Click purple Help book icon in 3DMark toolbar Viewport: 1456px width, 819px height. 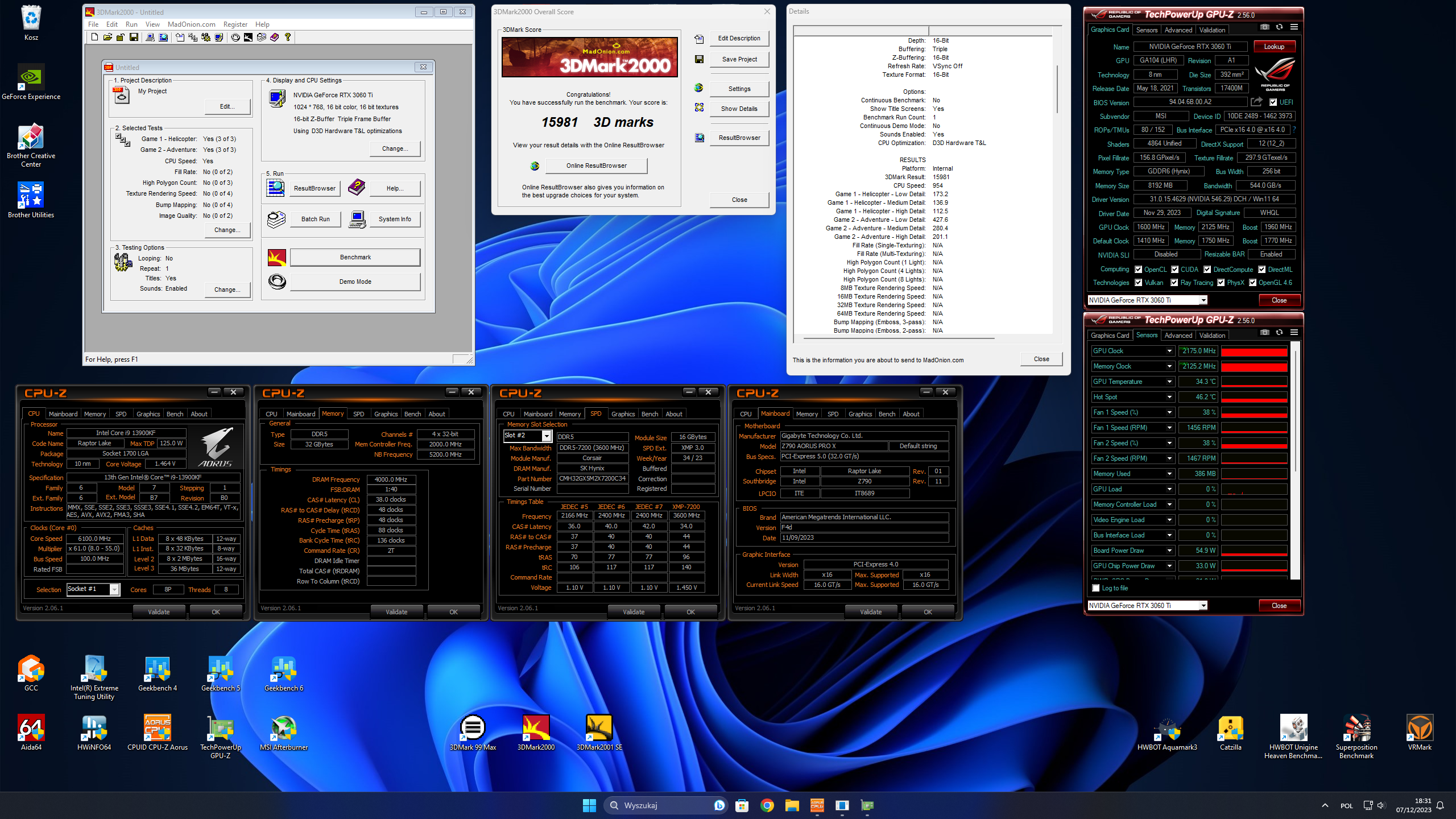tap(274, 37)
